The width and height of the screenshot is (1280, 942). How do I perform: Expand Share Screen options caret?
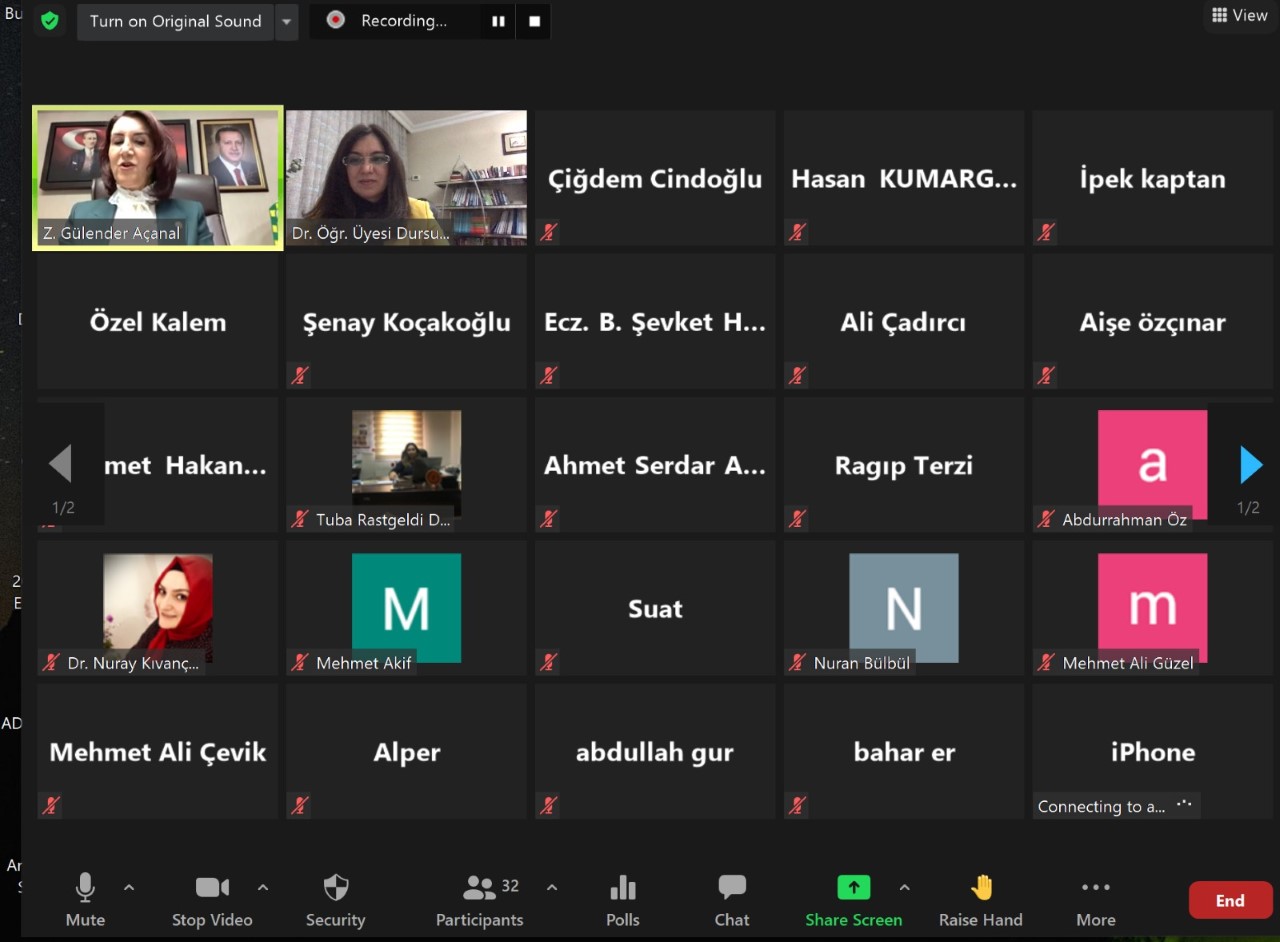coord(904,887)
